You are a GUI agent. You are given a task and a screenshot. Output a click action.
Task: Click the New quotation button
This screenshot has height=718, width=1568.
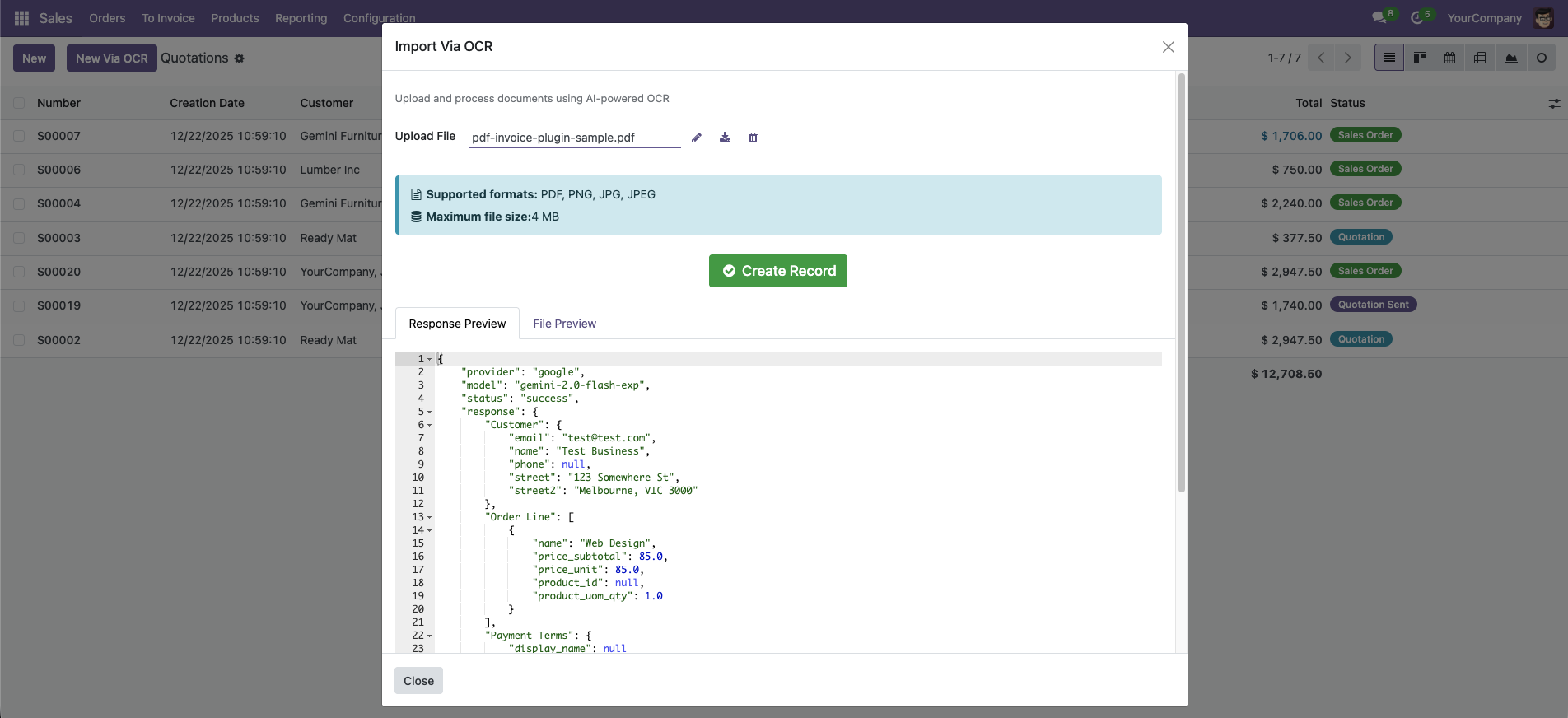(35, 58)
